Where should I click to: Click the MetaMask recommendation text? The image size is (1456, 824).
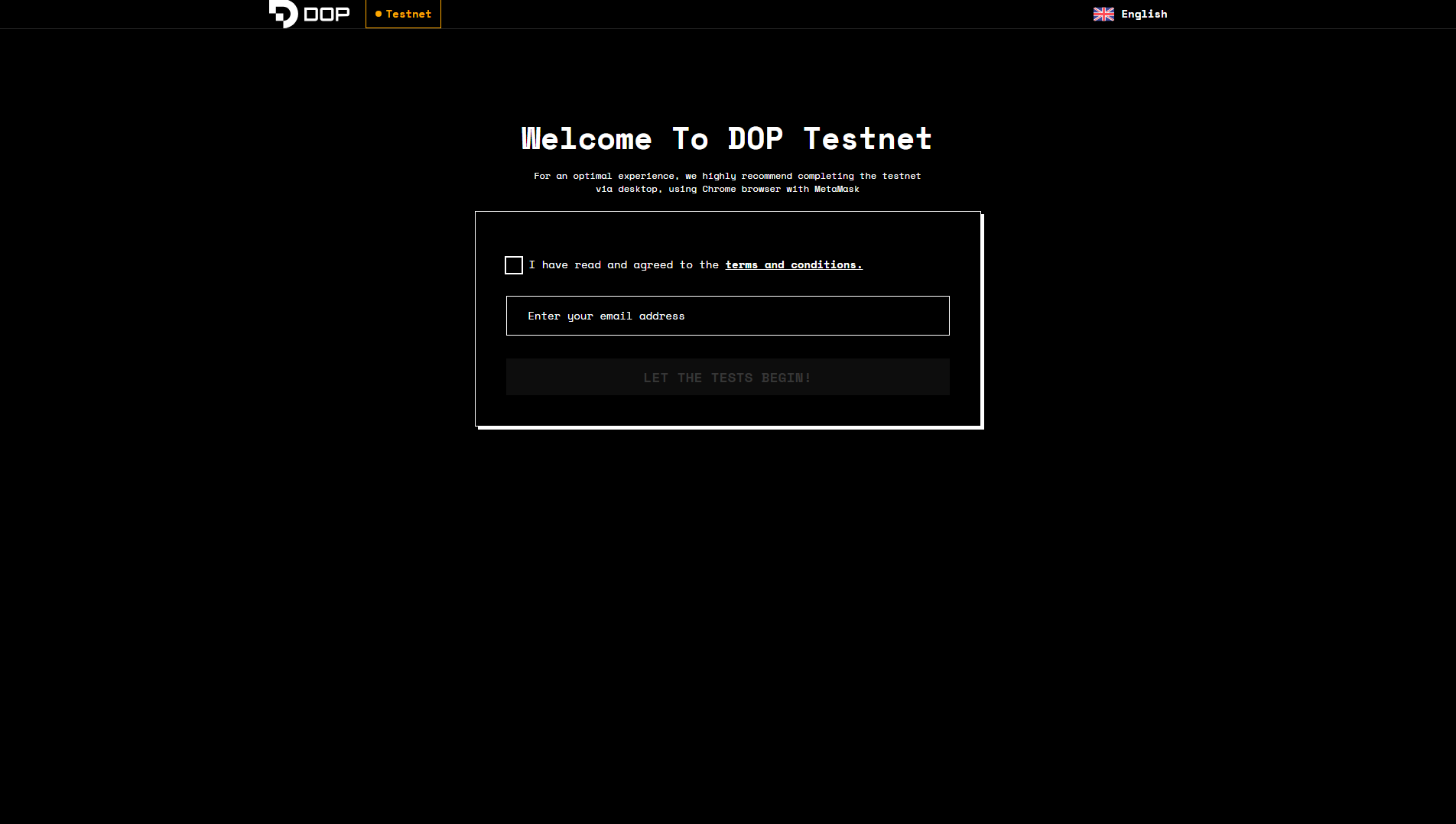point(727,182)
